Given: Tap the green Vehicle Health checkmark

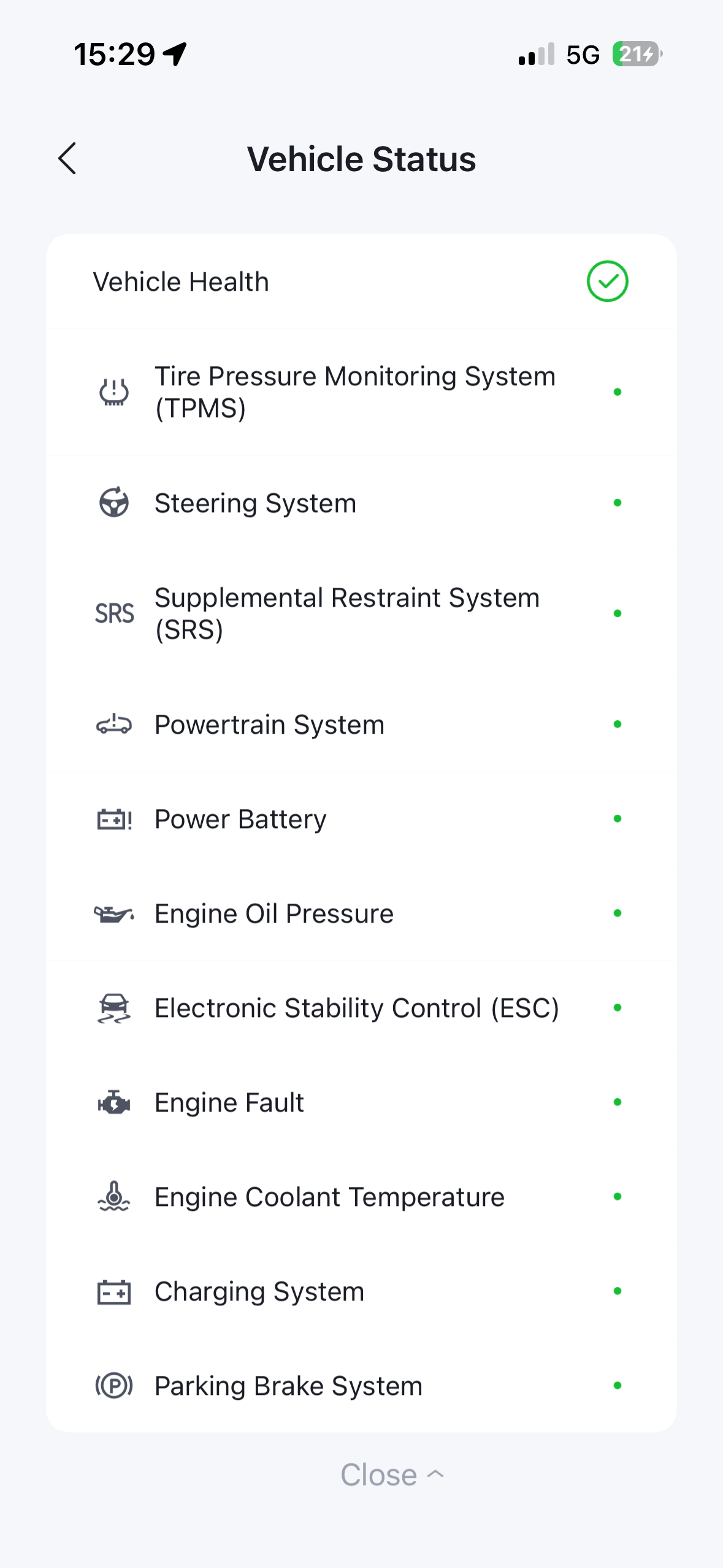Looking at the screenshot, I should coord(607,282).
